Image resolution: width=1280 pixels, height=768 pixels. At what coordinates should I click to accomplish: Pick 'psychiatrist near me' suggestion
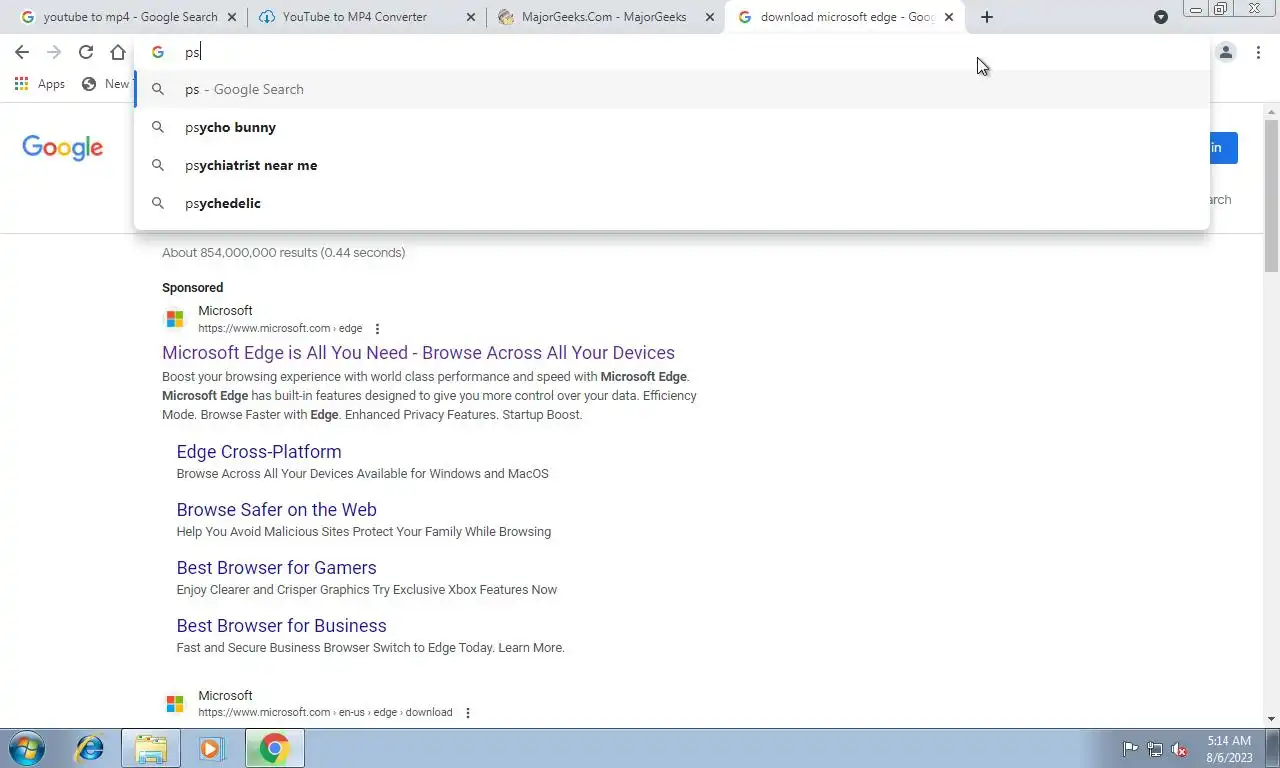click(671, 165)
